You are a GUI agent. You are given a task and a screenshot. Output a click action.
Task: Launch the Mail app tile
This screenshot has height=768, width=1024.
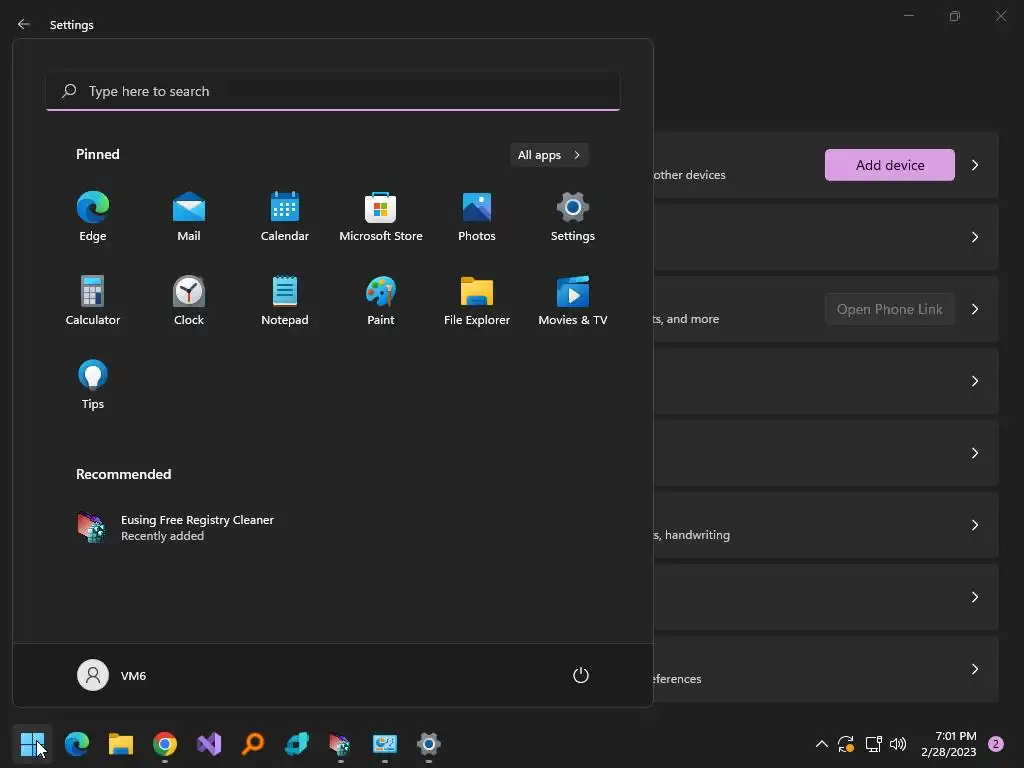(x=189, y=217)
